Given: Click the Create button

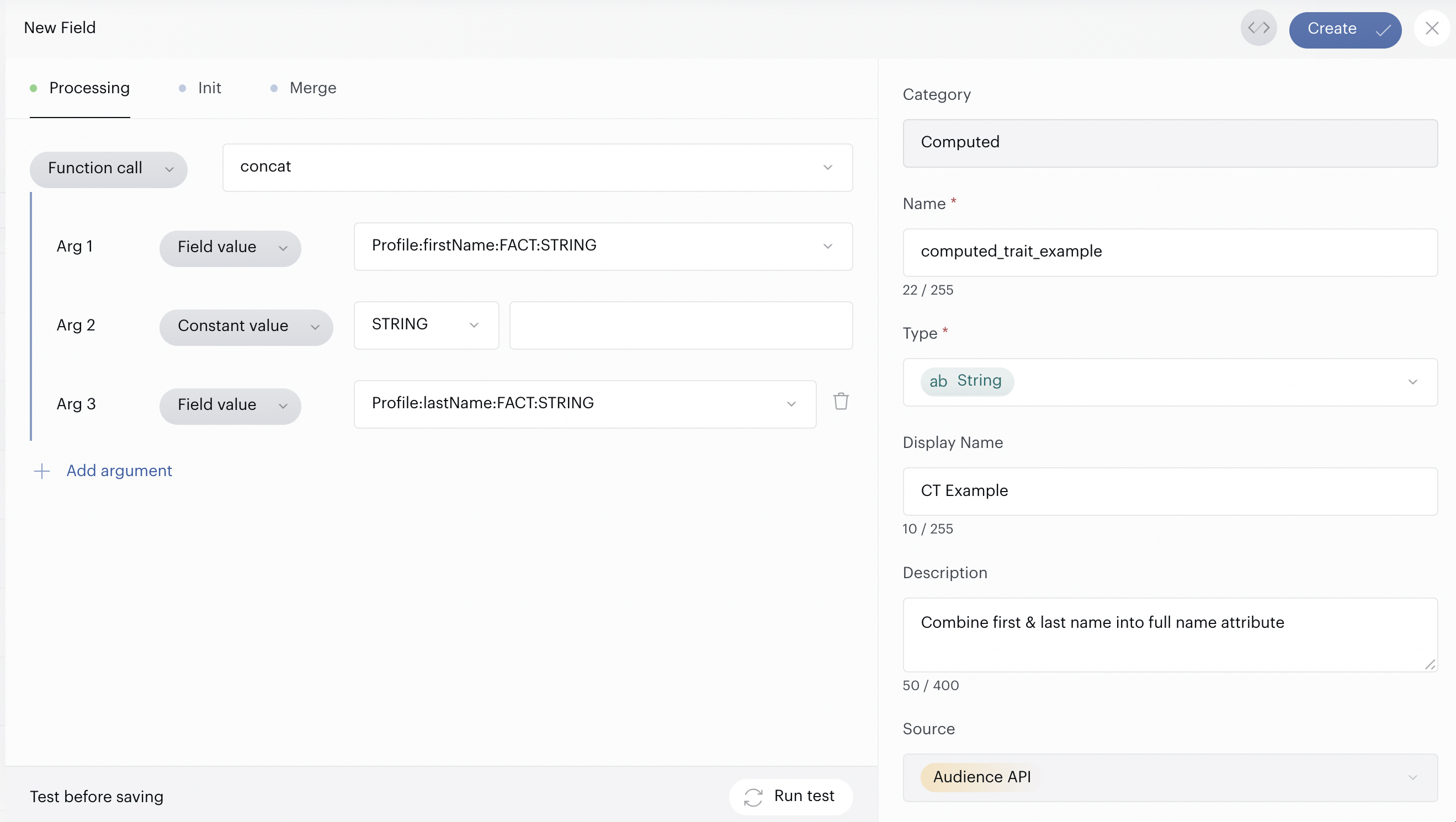Looking at the screenshot, I should click(x=1345, y=29).
